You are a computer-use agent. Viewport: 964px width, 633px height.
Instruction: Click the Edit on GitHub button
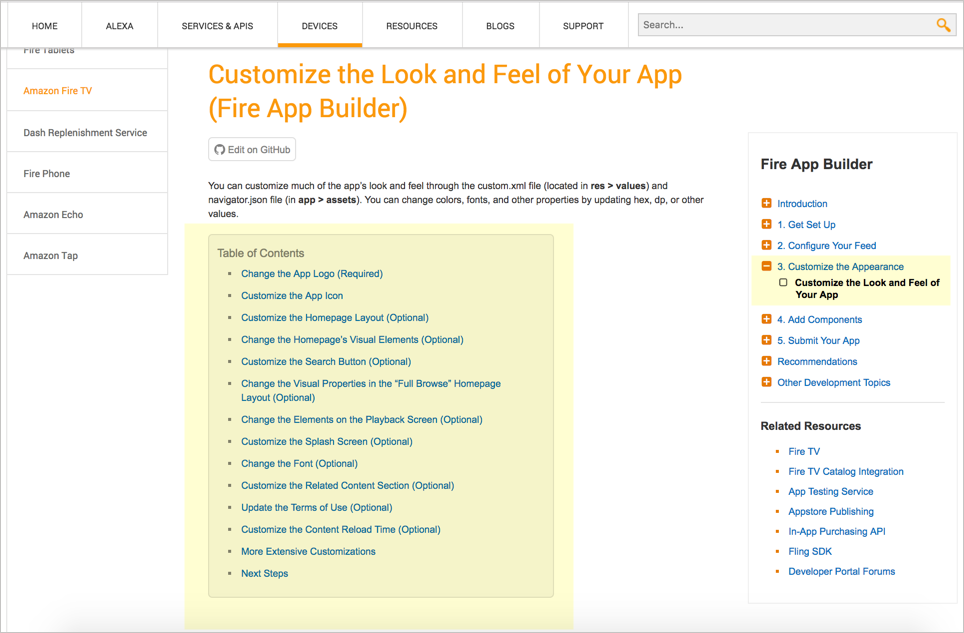click(252, 149)
